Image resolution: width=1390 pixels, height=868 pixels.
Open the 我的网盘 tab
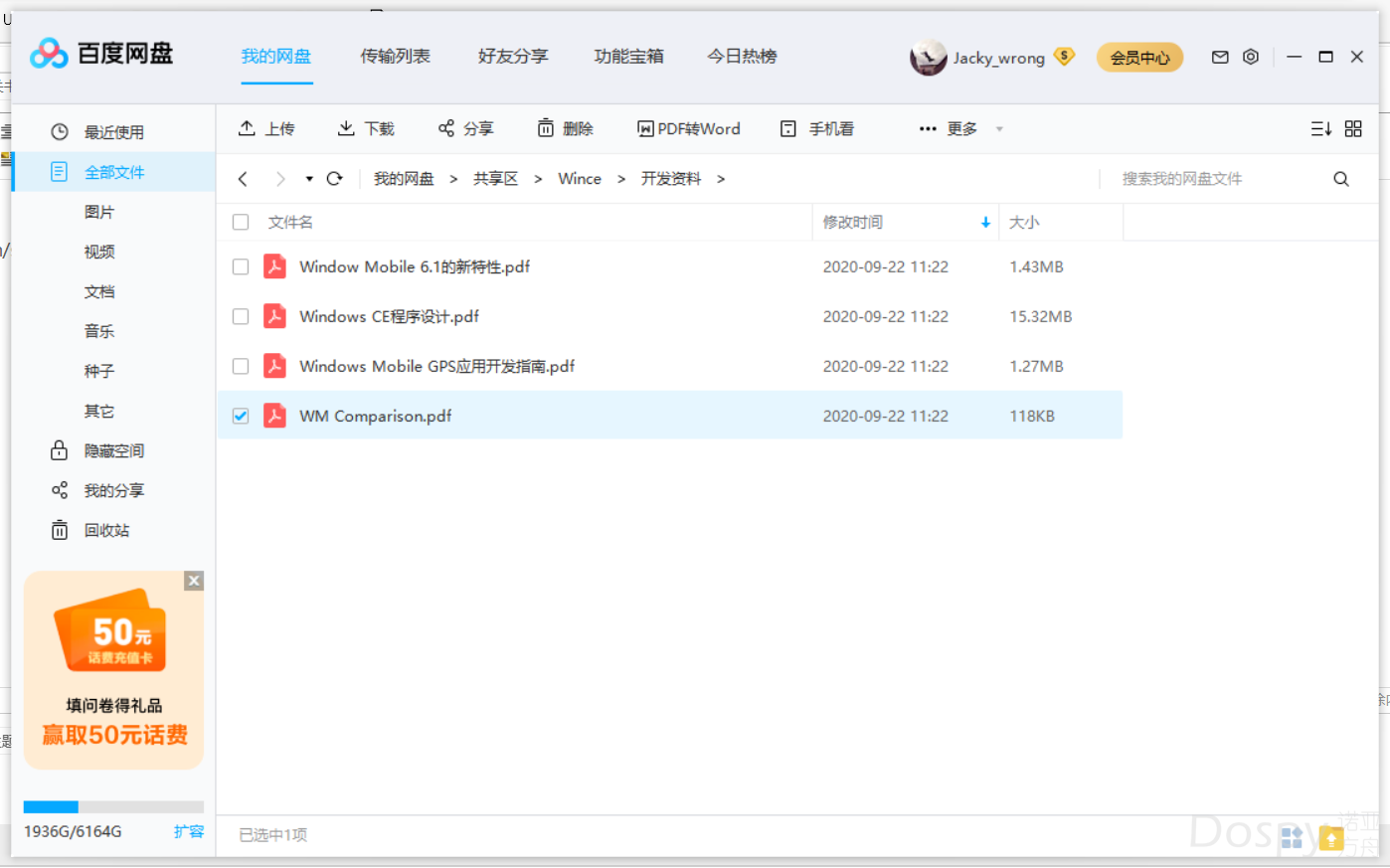click(x=276, y=57)
